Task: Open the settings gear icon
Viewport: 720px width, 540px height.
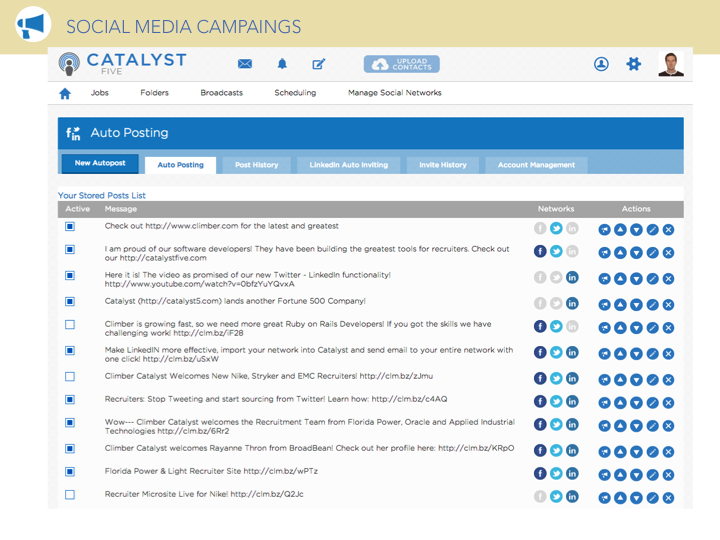Action: pos(634,64)
